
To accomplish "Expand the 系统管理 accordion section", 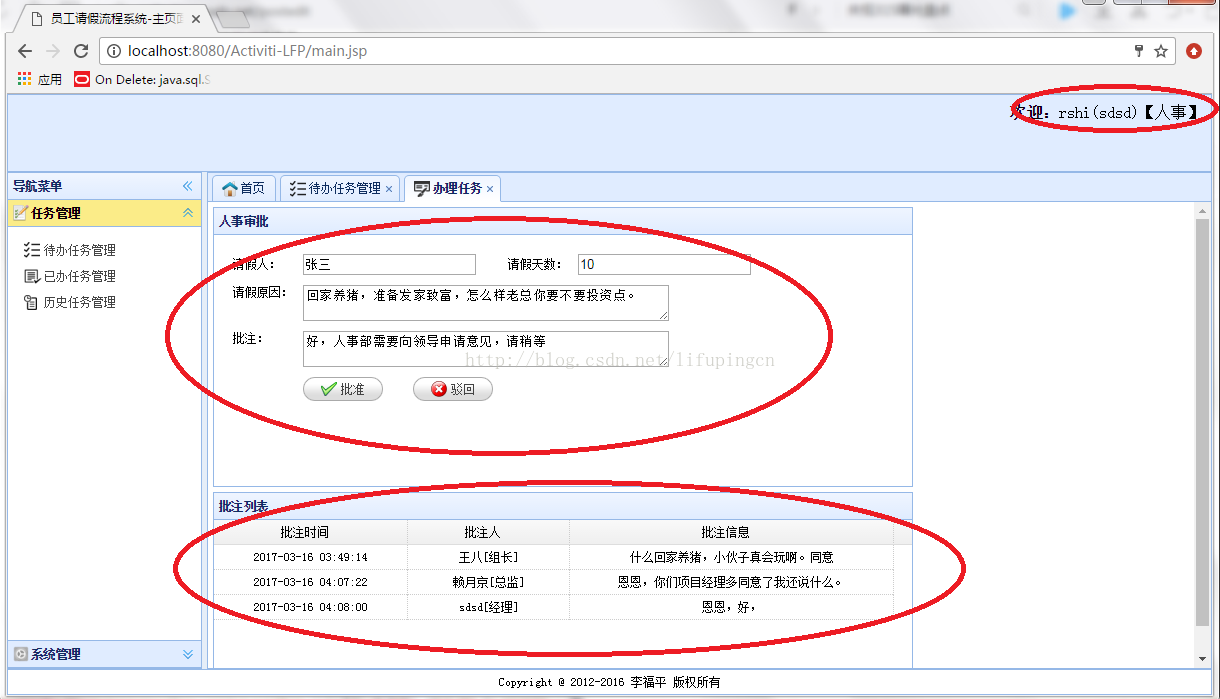I will point(187,654).
